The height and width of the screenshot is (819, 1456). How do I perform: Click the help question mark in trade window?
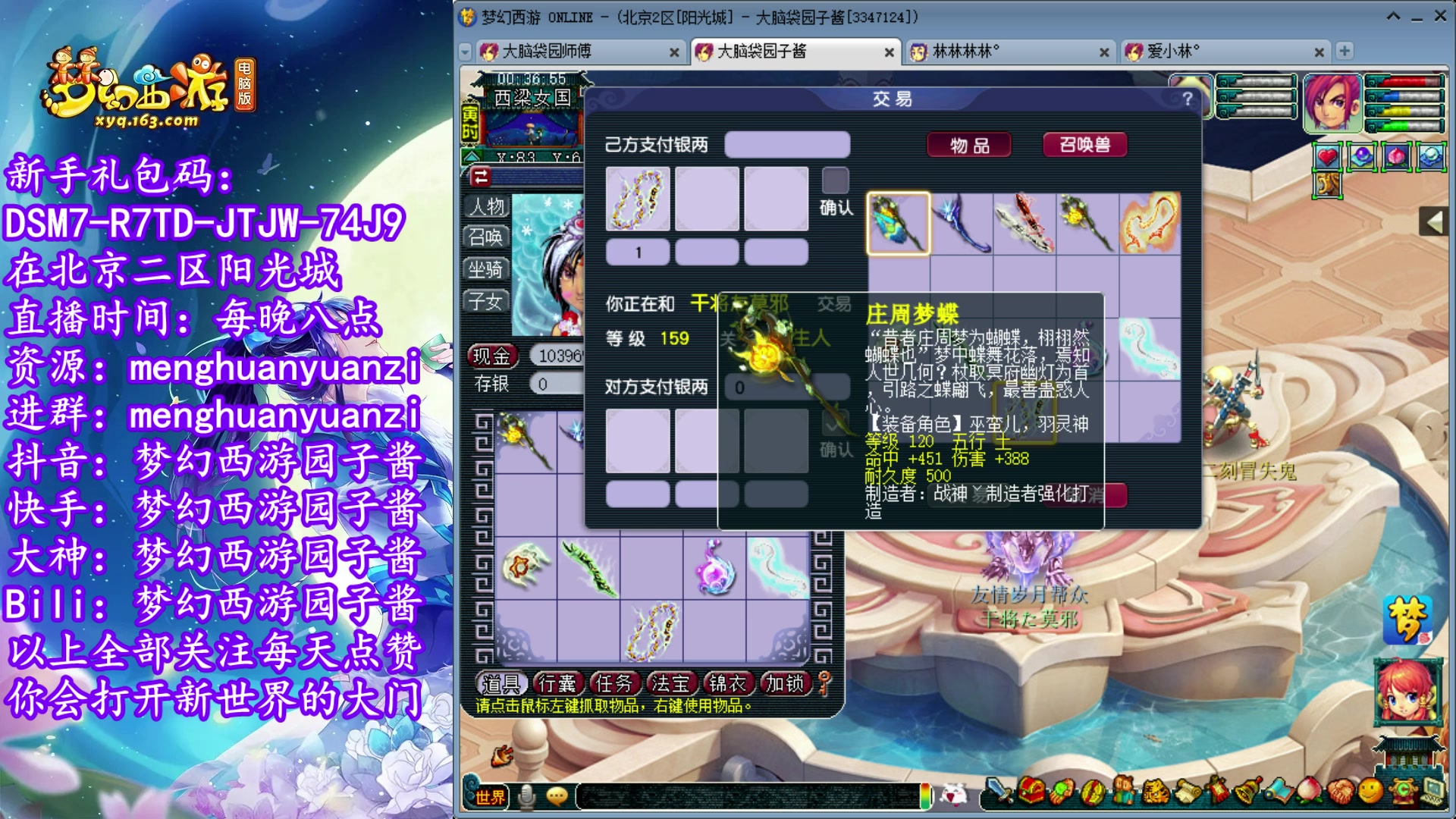pos(1188,99)
